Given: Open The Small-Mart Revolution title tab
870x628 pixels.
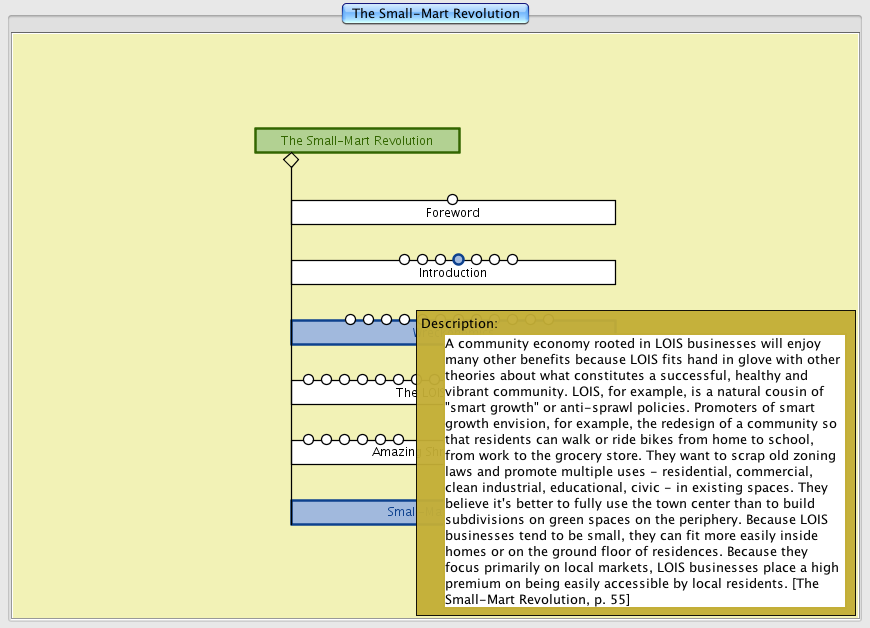Looking at the screenshot, I should tap(435, 14).
